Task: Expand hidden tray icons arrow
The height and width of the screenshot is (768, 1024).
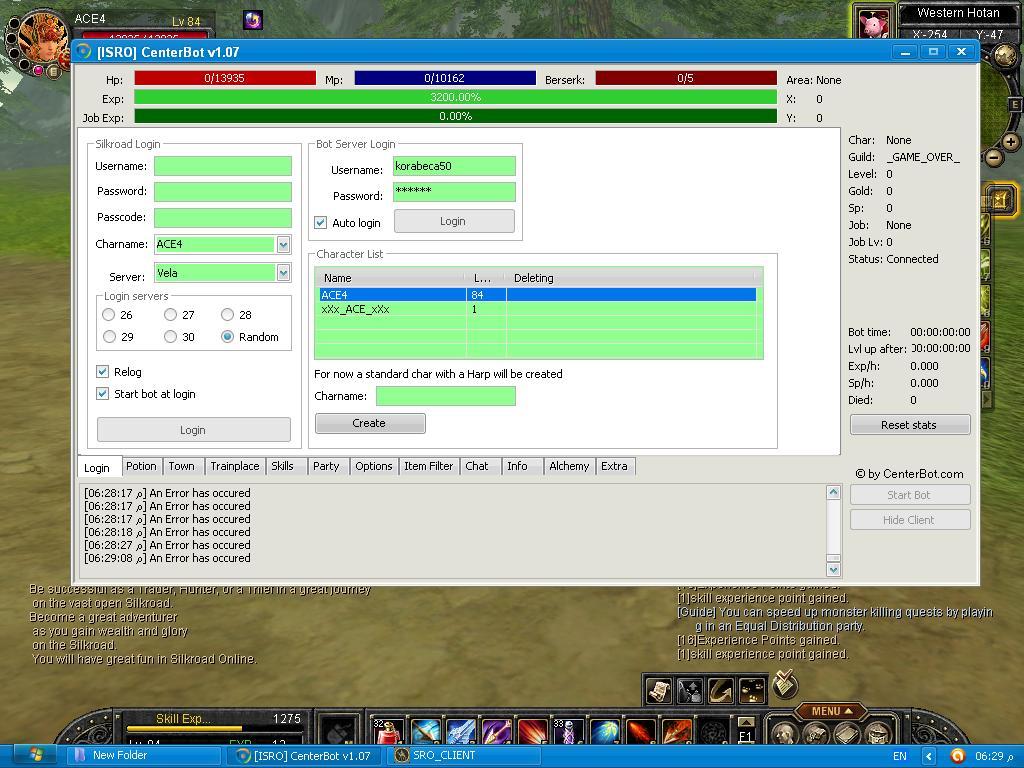Action: (x=929, y=756)
